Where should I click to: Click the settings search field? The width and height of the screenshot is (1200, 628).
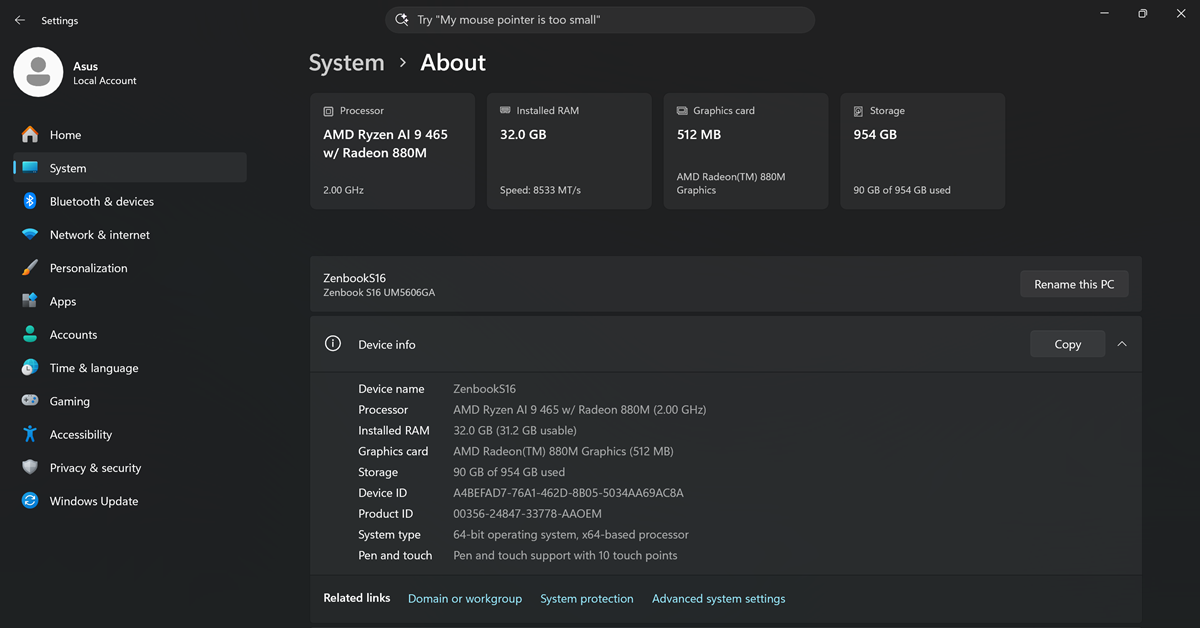pyautogui.click(x=600, y=20)
